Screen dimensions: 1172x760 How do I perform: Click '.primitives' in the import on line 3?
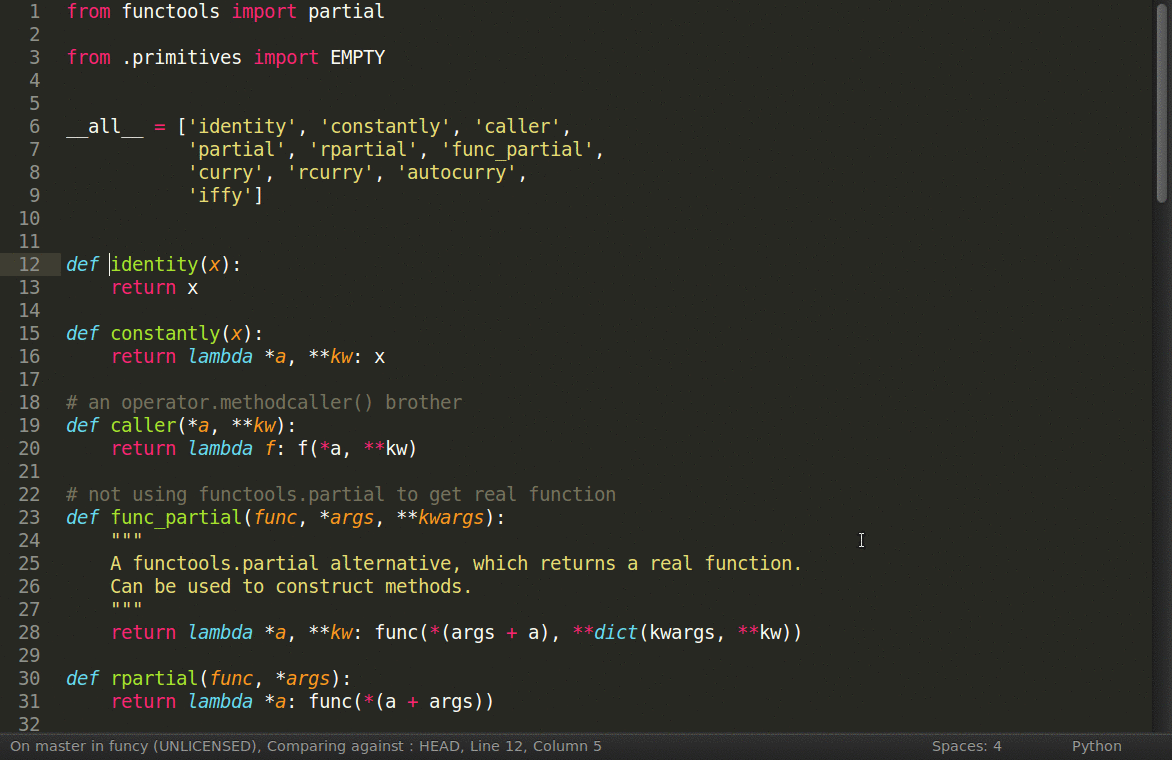(182, 58)
